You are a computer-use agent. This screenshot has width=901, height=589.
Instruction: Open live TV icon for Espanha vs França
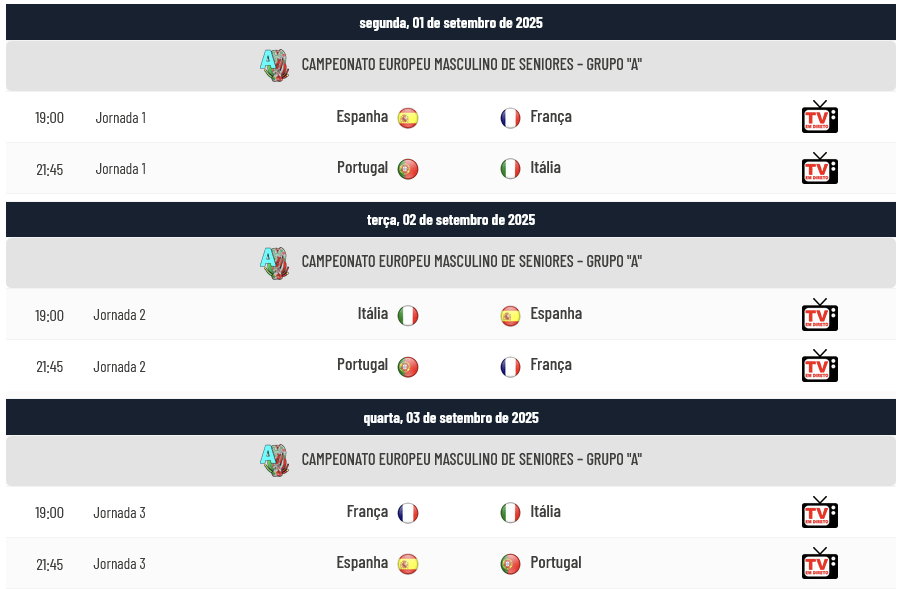(819, 117)
